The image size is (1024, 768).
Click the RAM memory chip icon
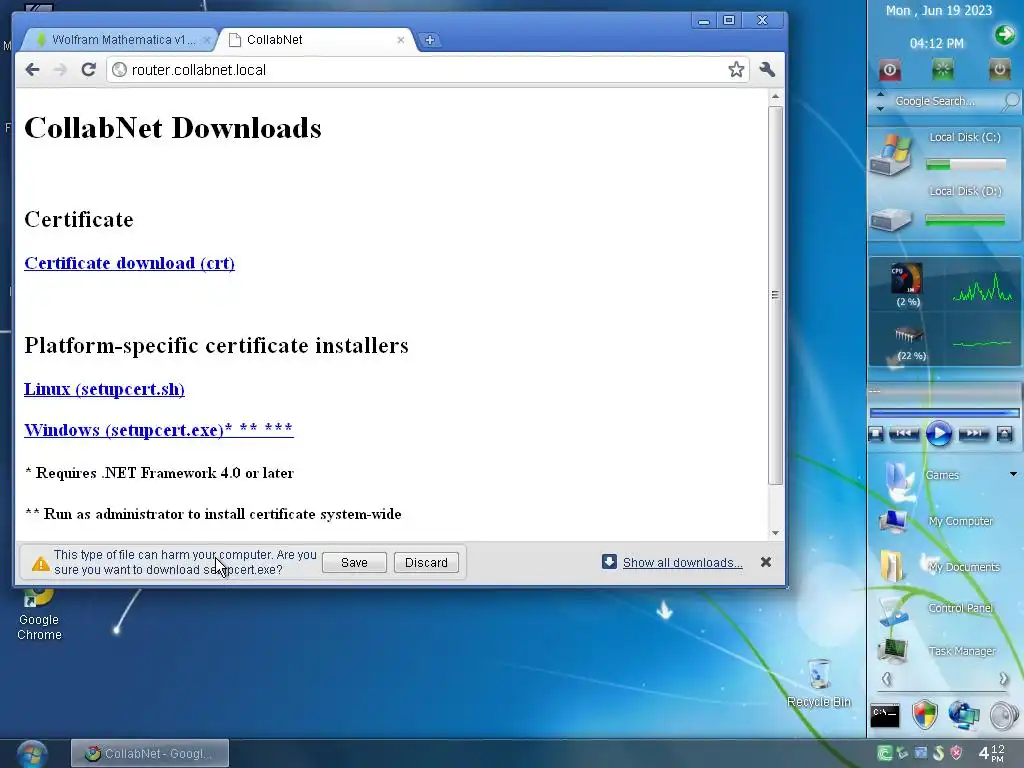(908, 335)
